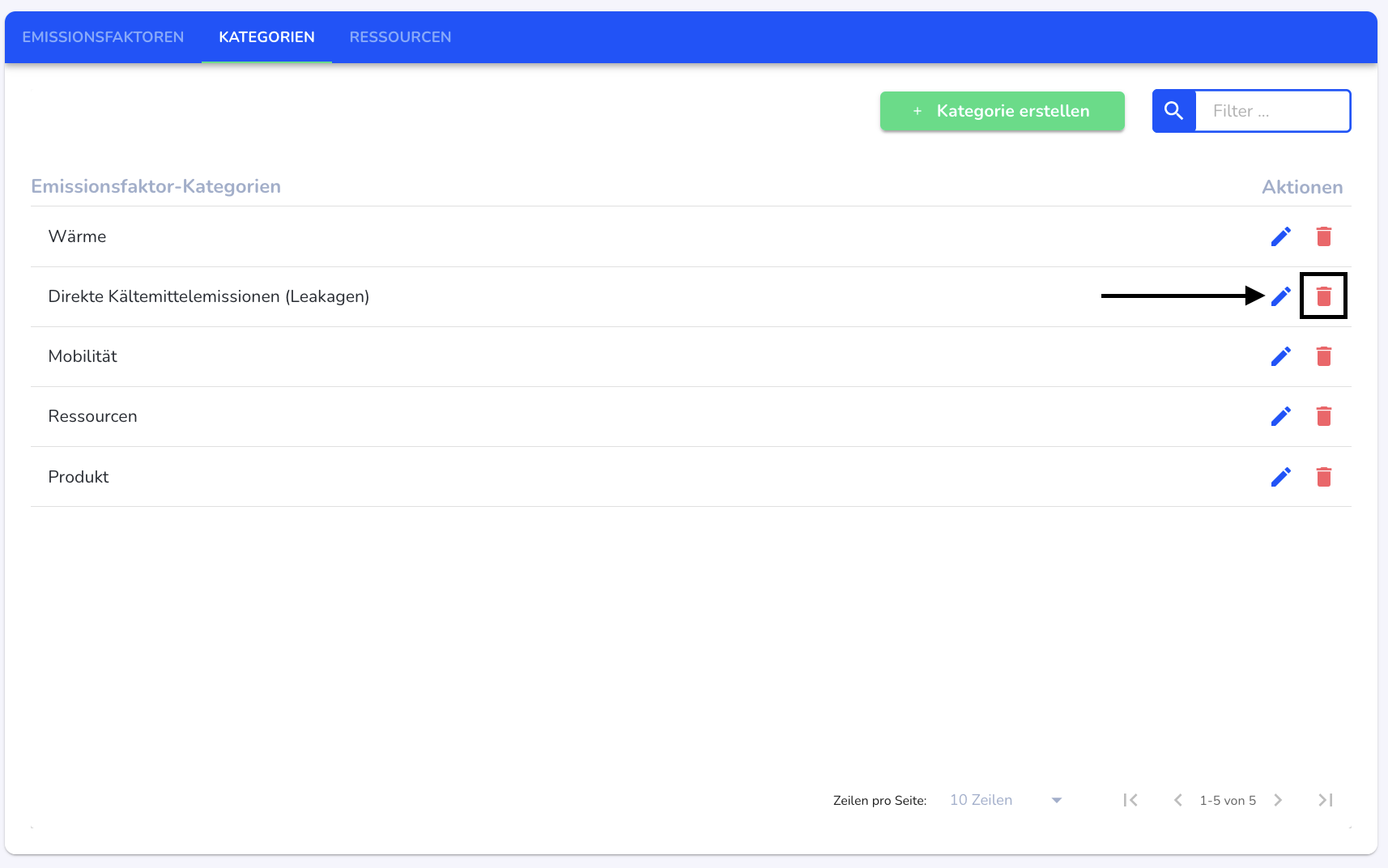Click the Kategorie erstellen button
The image size is (1388, 868).
click(x=1002, y=111)
